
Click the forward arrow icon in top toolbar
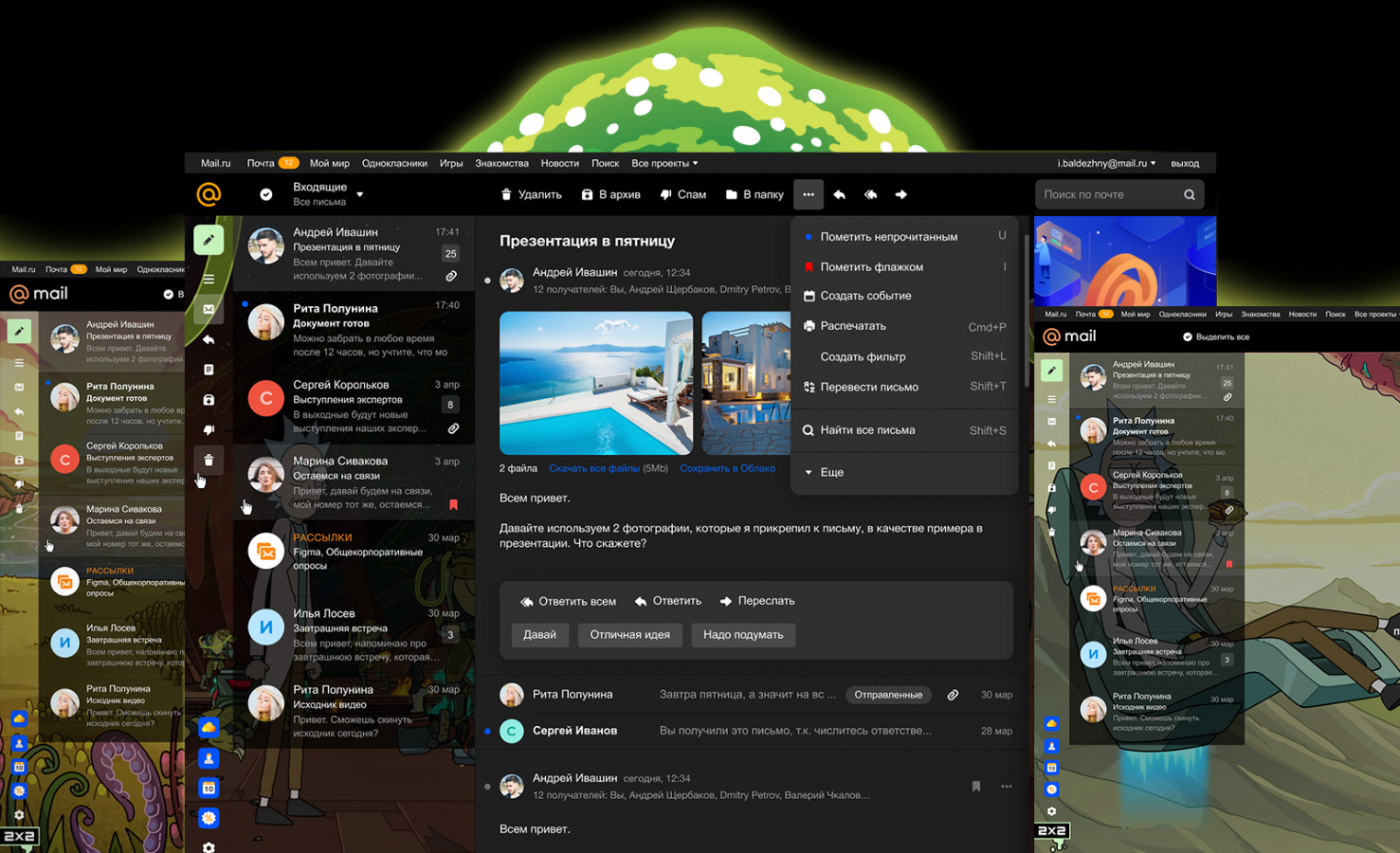[901, 194]
